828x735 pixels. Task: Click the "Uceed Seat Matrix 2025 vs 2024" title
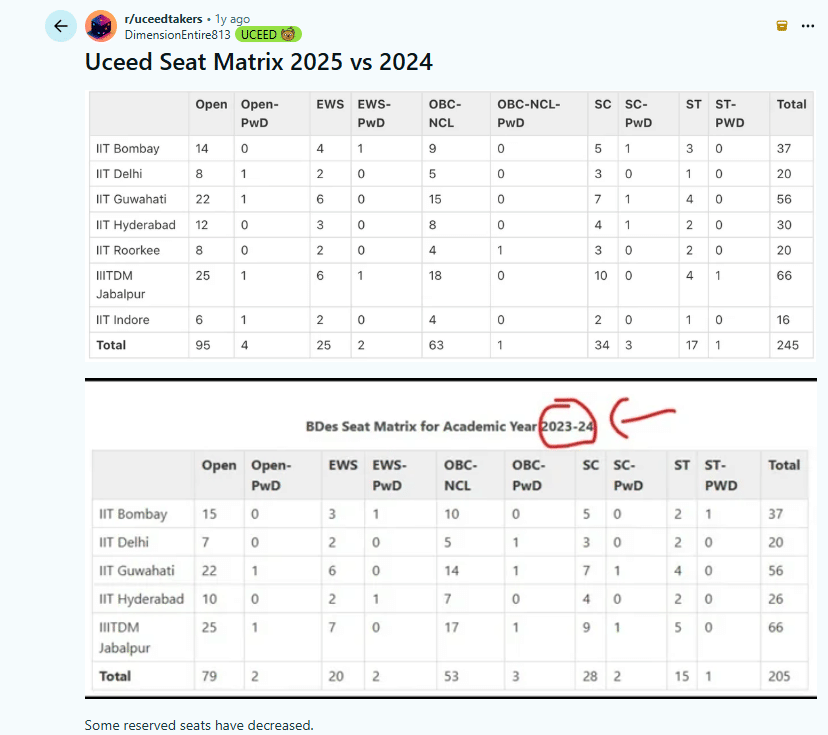click(258, 62)
